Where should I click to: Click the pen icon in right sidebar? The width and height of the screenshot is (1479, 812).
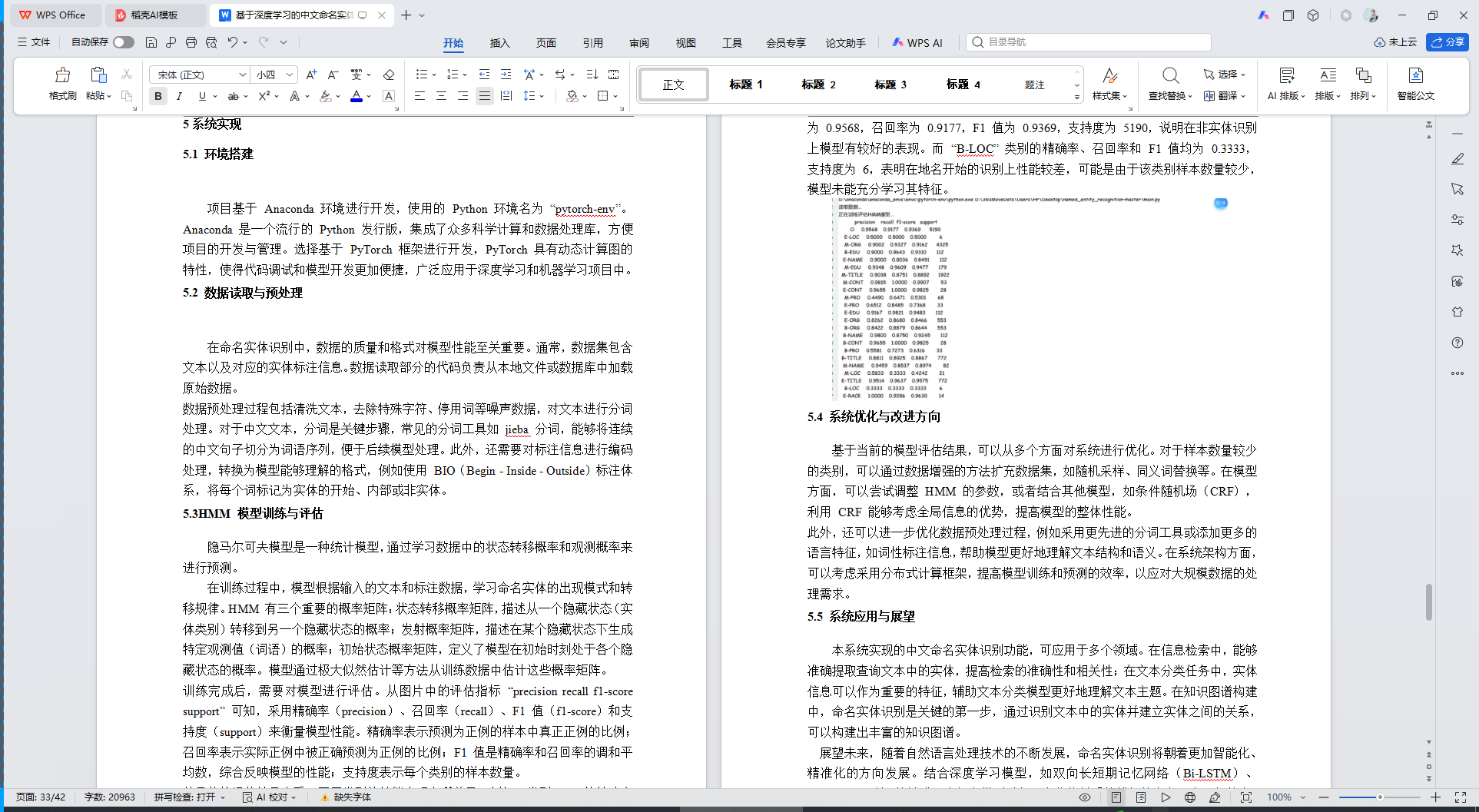tap(1457, 158)
